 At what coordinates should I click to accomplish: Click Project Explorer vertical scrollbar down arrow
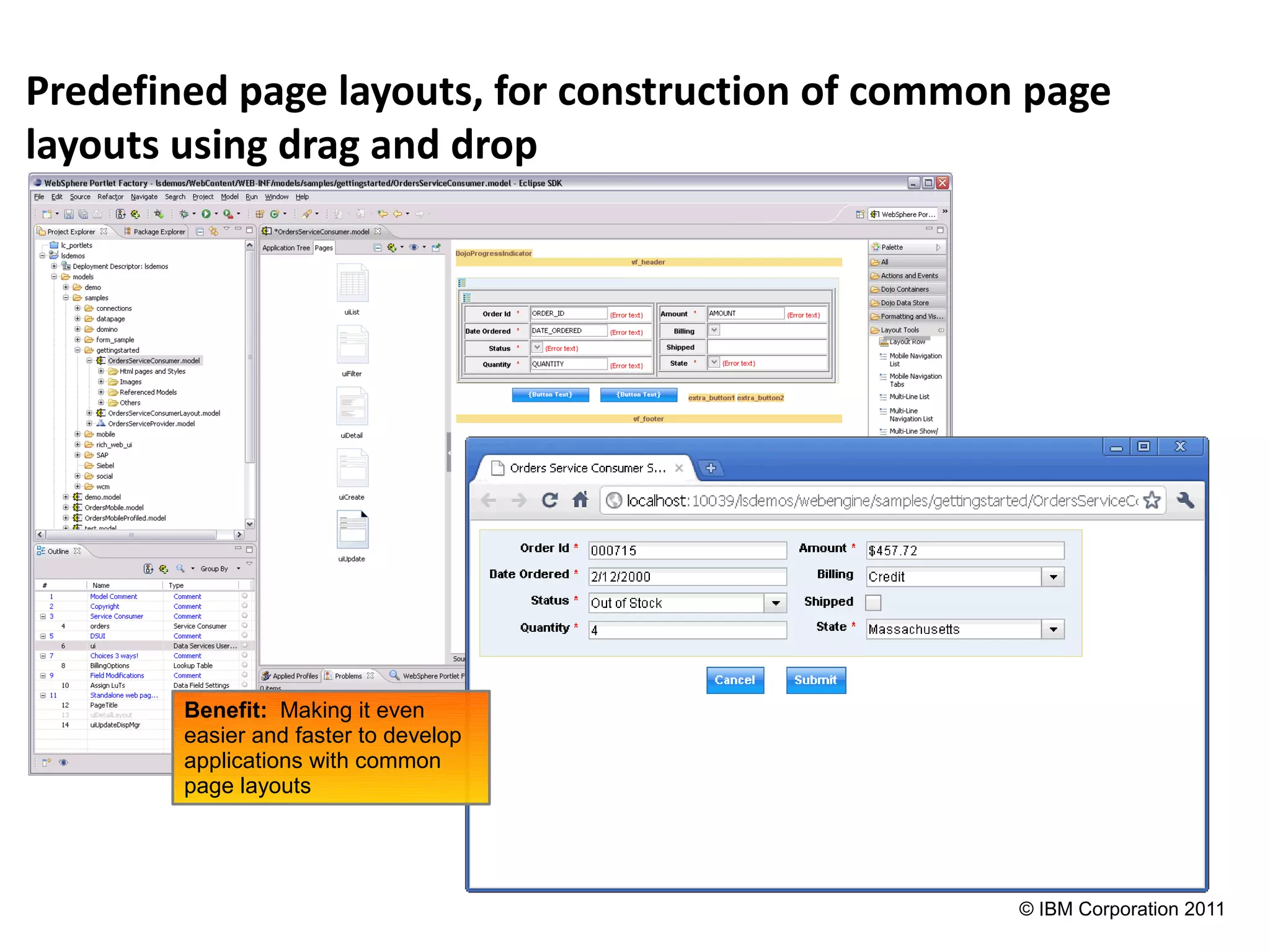tap(249, 523)
